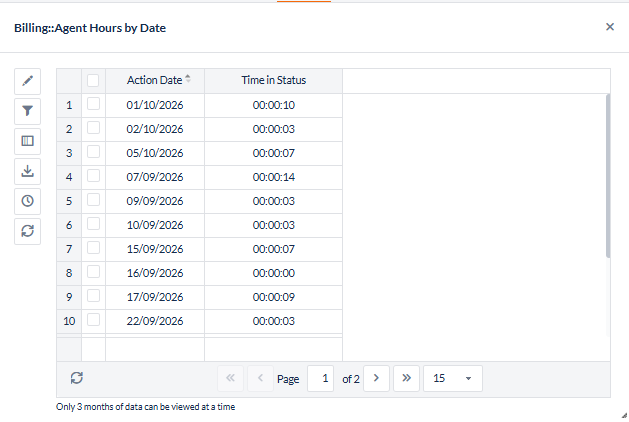The width and height of the screenshot is (629, 422).
Task: Click the time value 00:00:09
Action: pos(274,297)
